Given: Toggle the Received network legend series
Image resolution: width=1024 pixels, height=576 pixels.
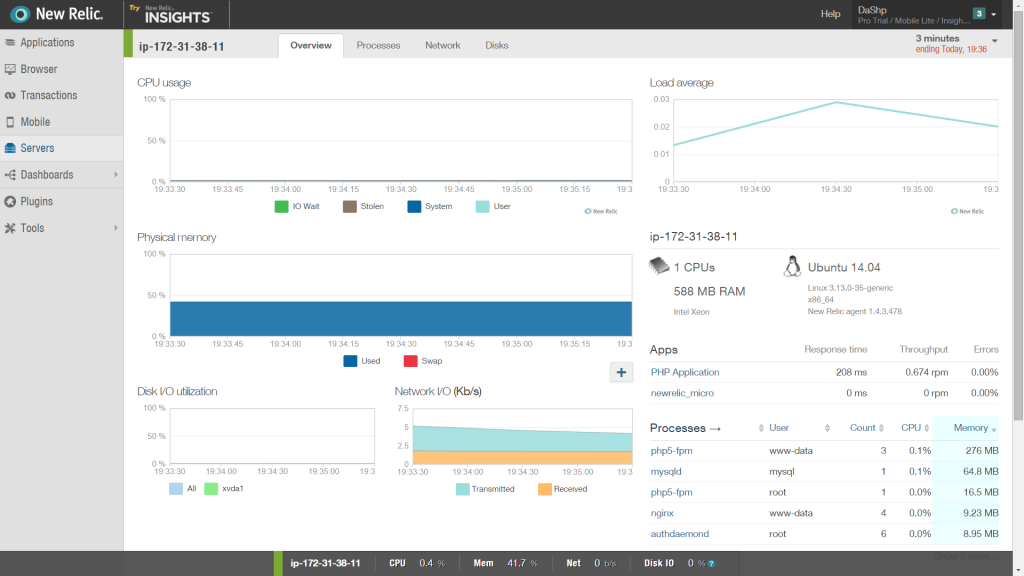Looking at the screenshot, I should pos(562,489).
